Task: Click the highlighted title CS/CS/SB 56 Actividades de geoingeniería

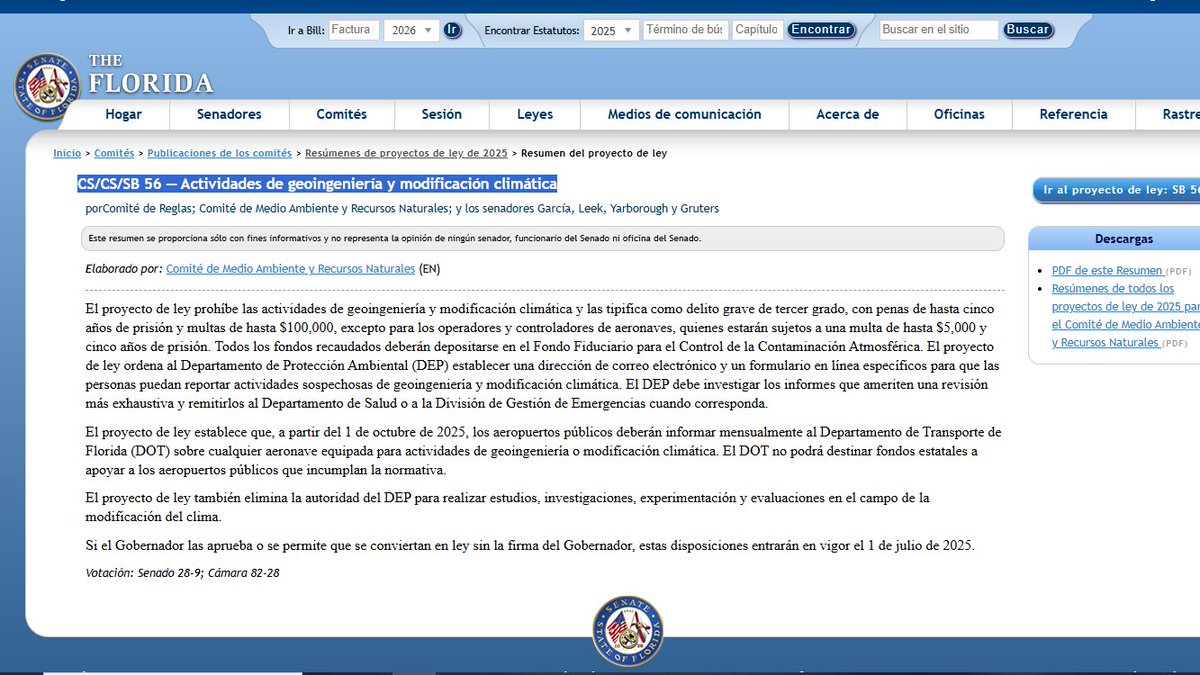Action: [x=317, y=184]
